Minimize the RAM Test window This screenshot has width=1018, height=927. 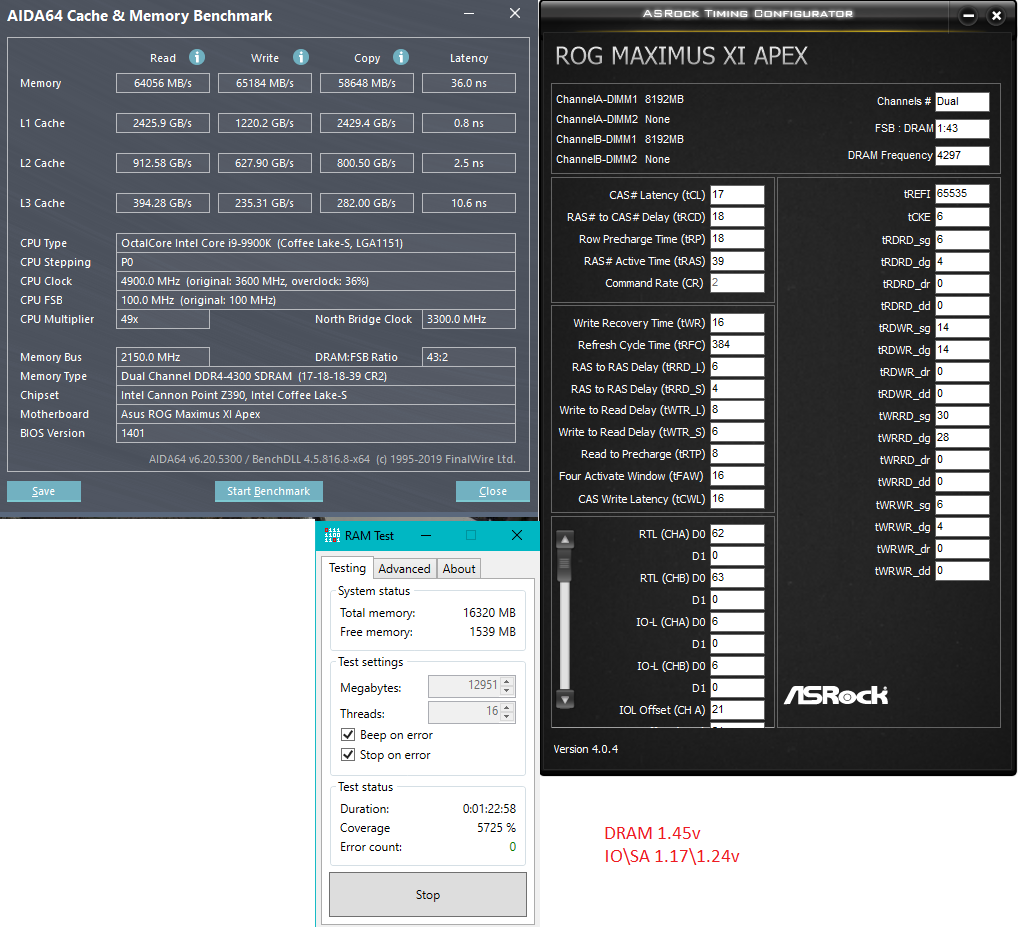(427, 535)
